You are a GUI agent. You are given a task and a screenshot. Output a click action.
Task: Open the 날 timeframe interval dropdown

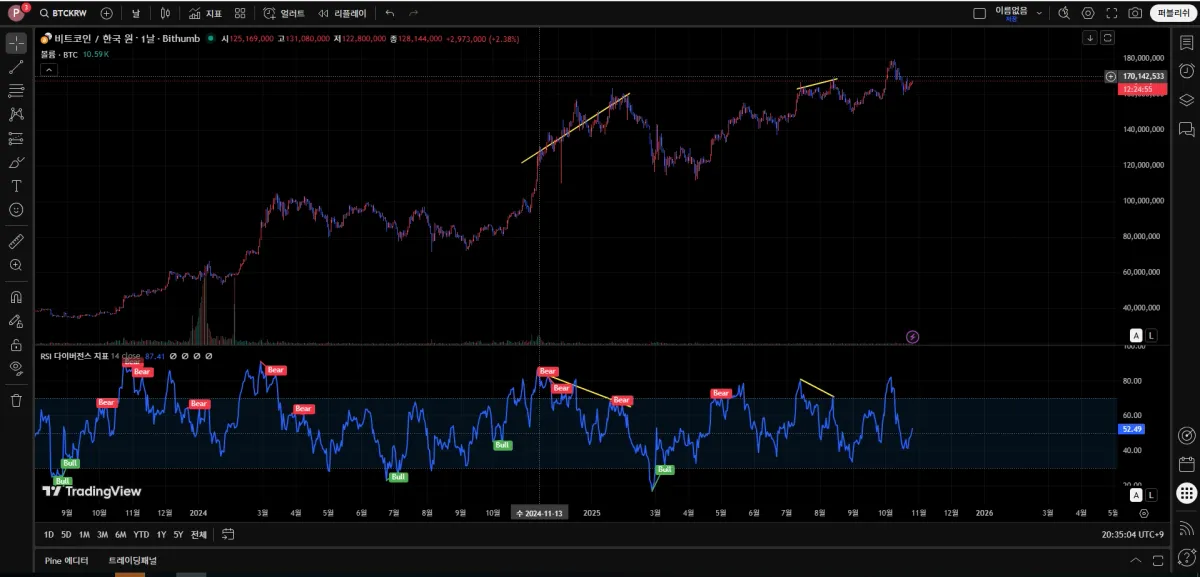click(135, 13)
